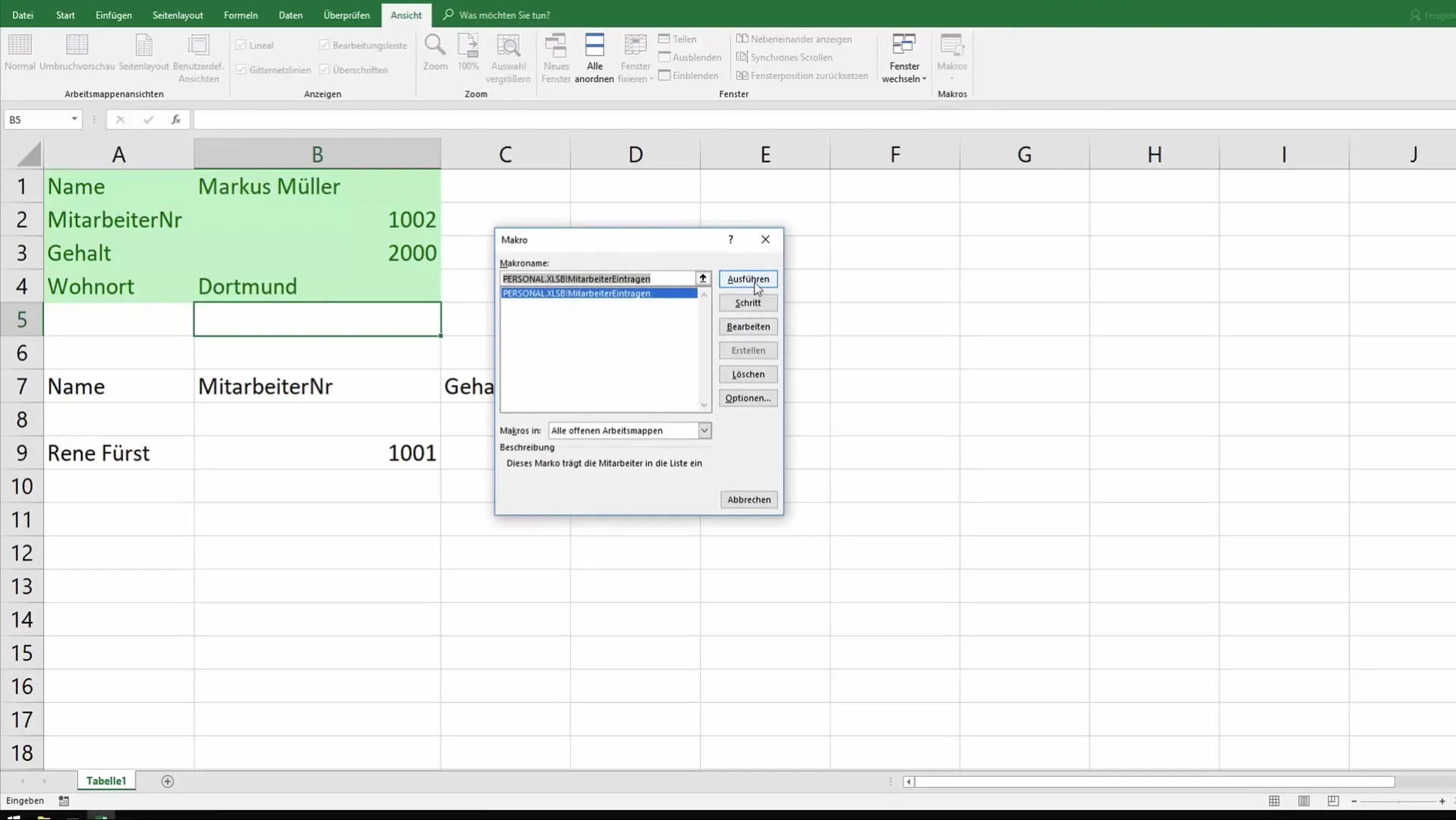
Task: Click Fensterposition zurücksetzen option
Action: click(802, 75)
